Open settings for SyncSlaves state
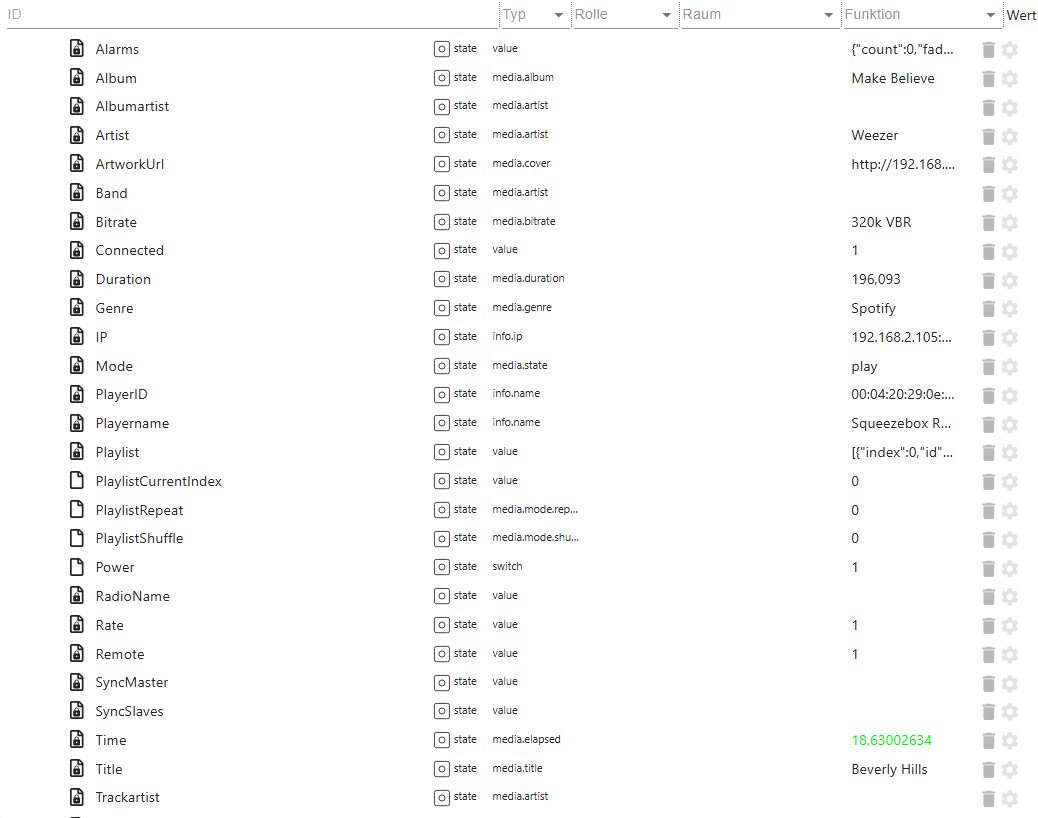The image size is (1038, 818). click(x=1010, y=712)
